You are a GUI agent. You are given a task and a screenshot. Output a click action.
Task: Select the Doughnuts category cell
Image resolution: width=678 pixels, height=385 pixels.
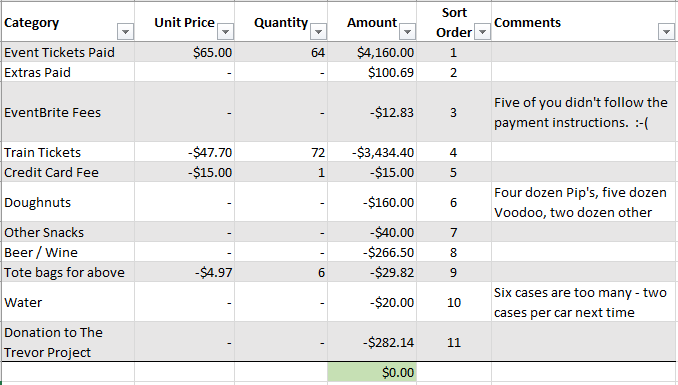(68, 202)
